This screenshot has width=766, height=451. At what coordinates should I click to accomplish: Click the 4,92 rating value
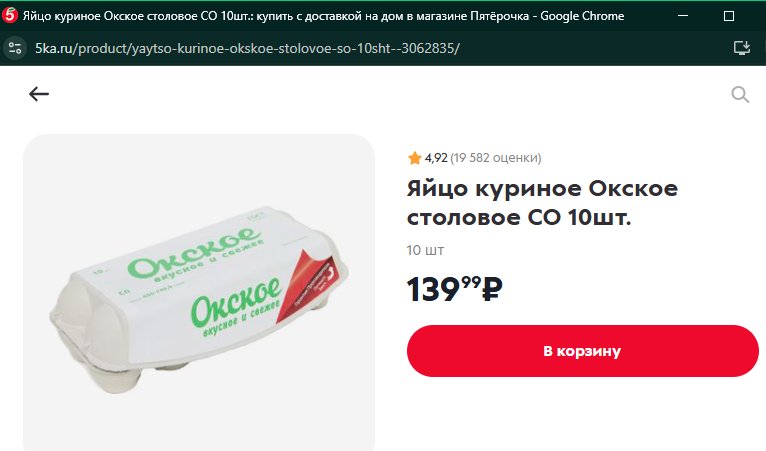[x=436, y=158]
